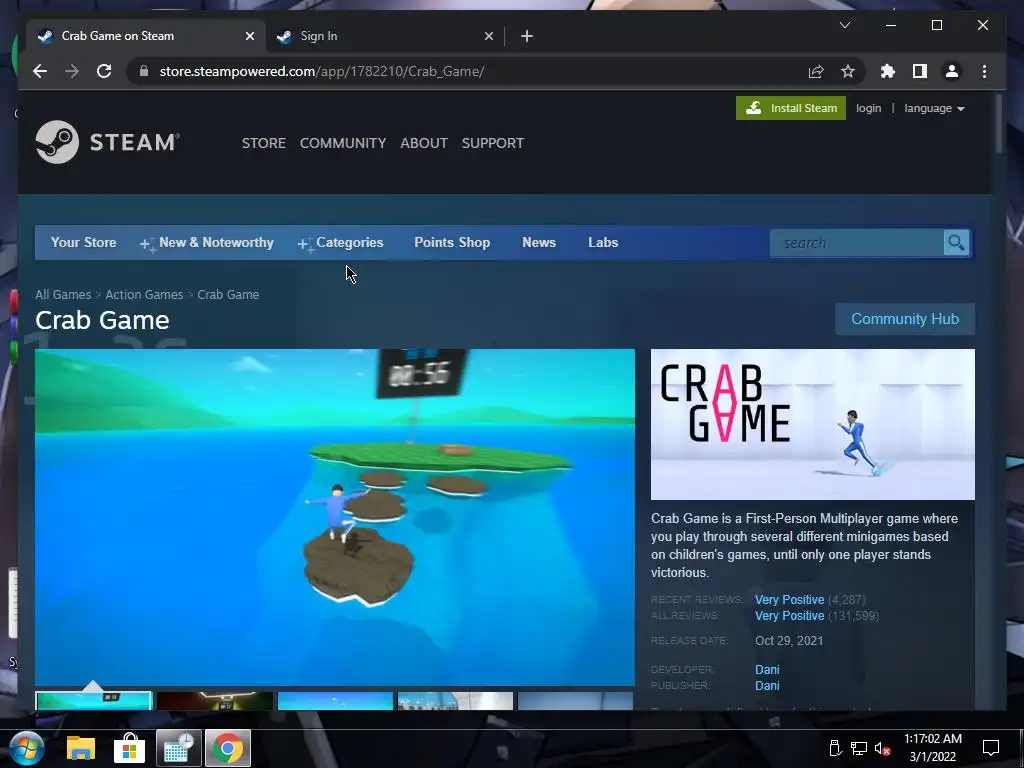Share this page via address bar icon
The width and height of the screenshot is (1024, 768).
coord(816,71)
